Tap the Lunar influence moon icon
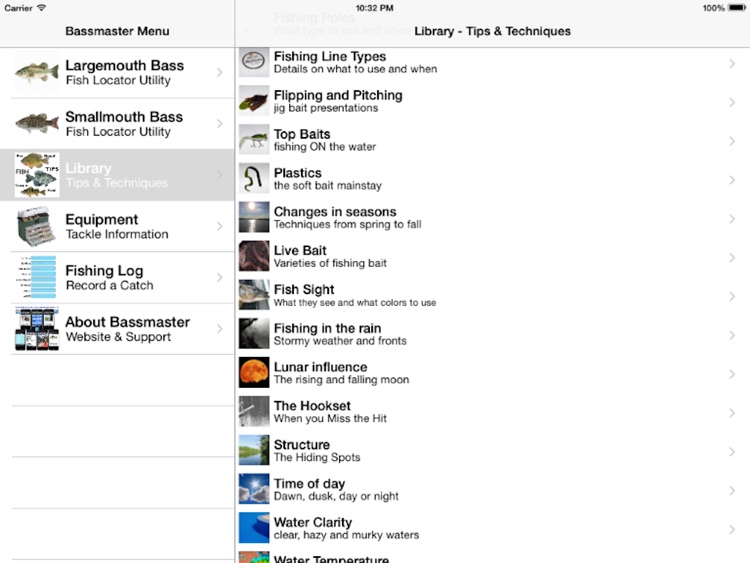 [254, 372]
